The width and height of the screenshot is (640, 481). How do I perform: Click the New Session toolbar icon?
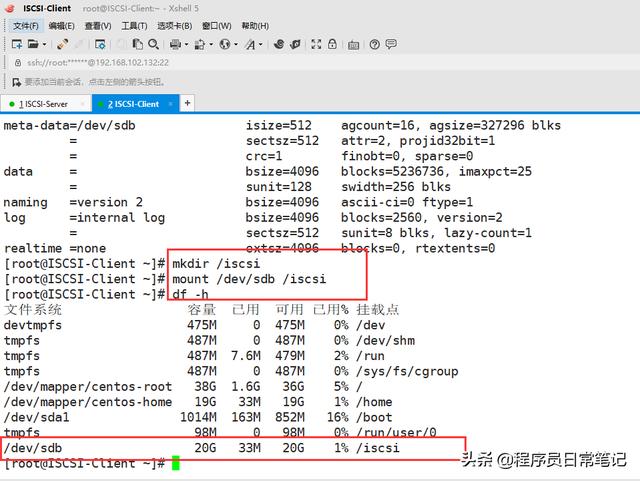point(17,44)
